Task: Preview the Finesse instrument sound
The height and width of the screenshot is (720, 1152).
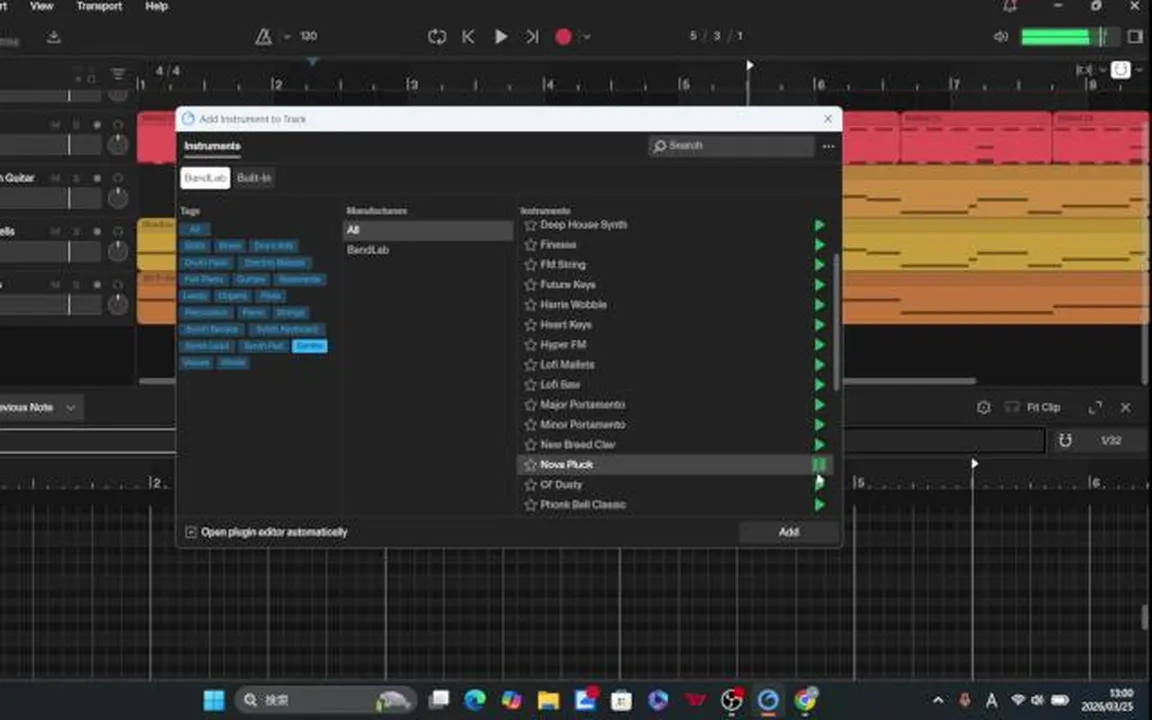Action: [820, 245]
